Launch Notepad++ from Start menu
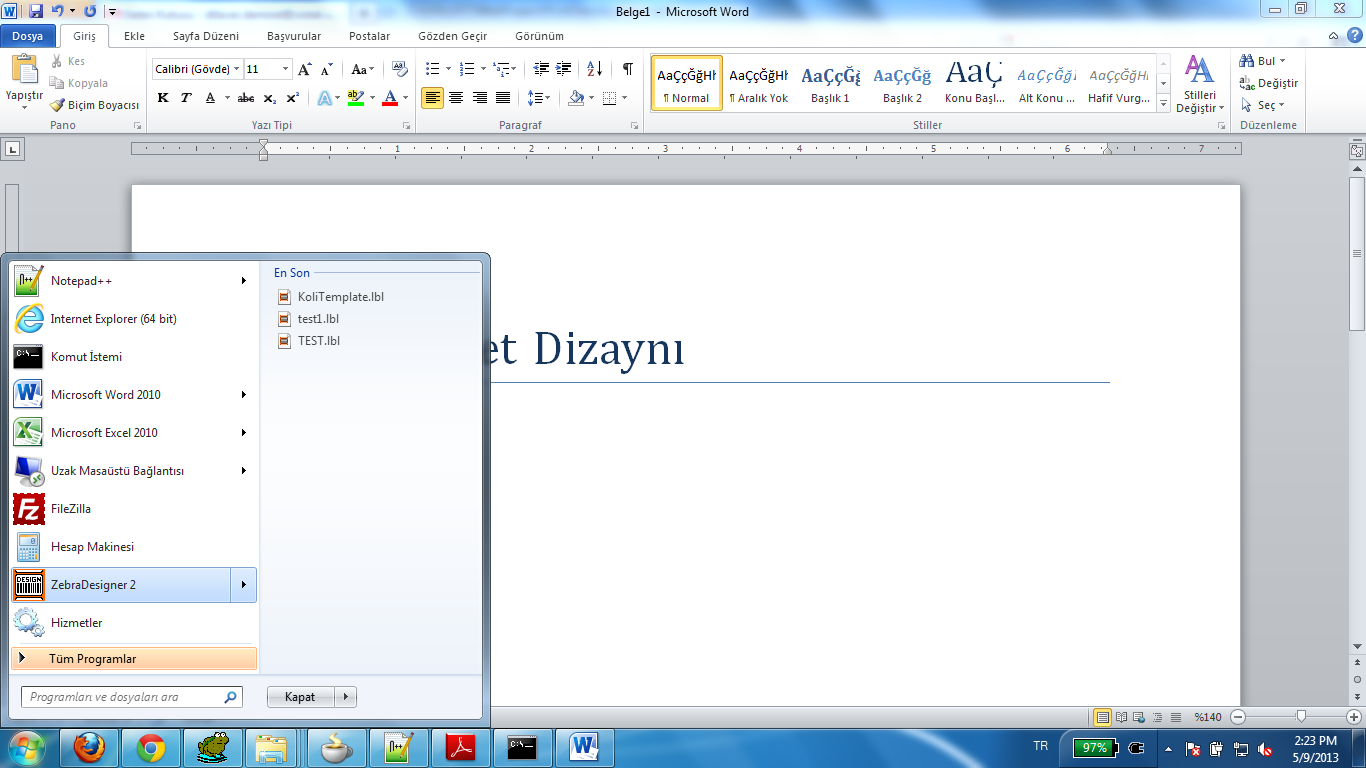Screen dimensions: 1366x768 (x=133, y=281)
